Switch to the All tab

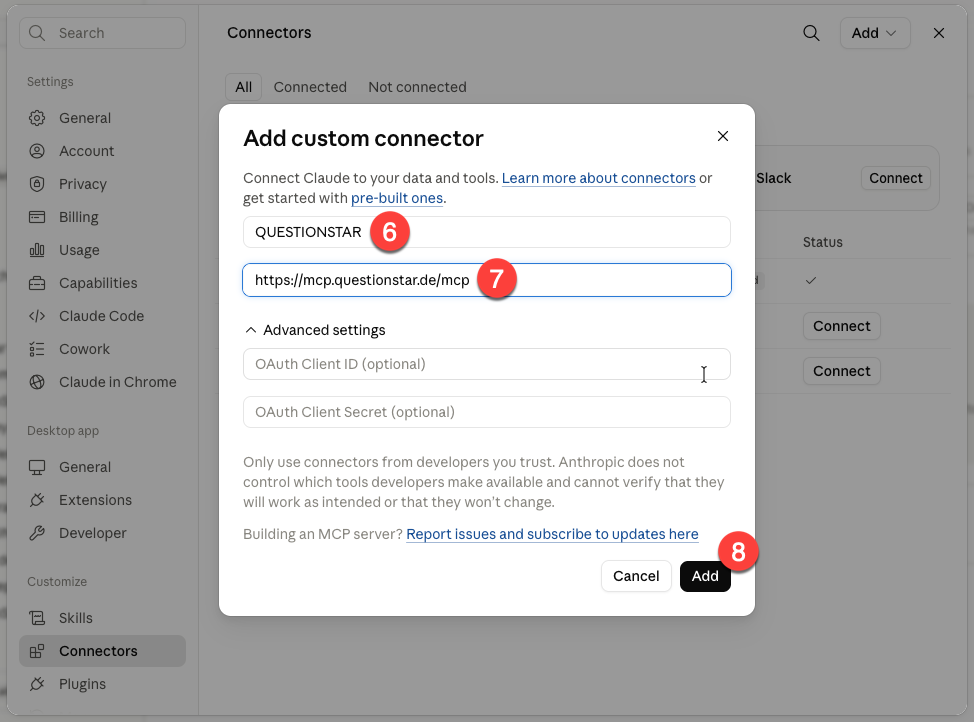244,87
